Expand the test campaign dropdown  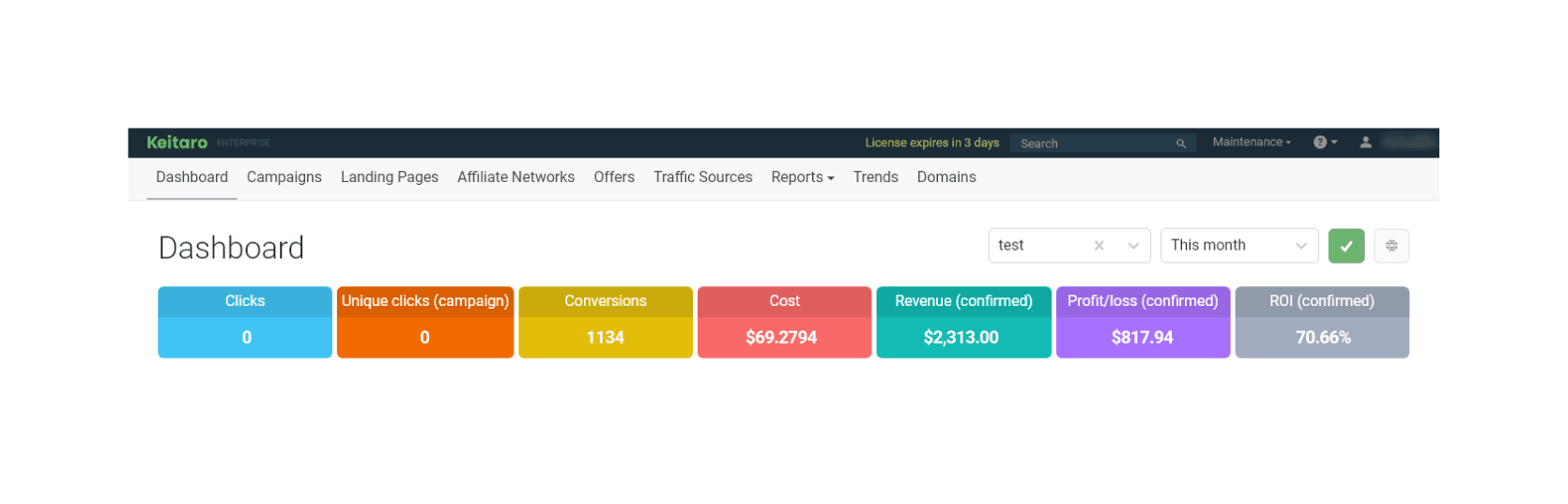click(x=1133, y=246)
